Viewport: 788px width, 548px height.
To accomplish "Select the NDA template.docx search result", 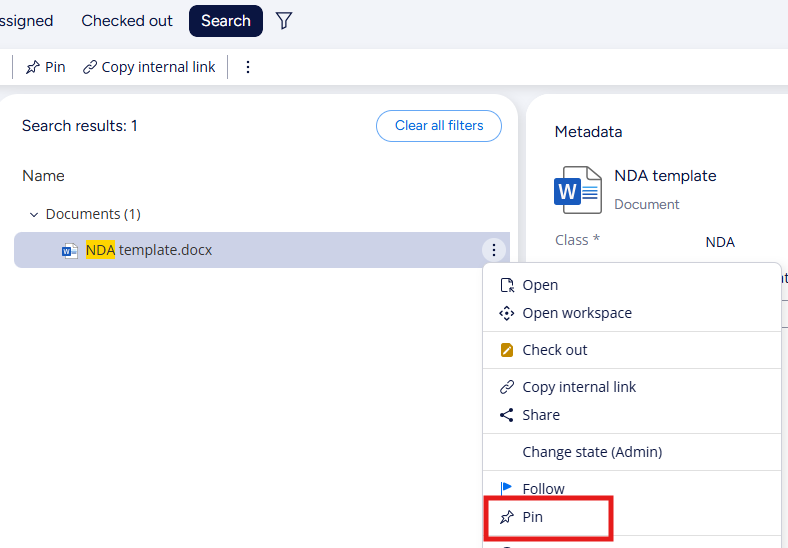I will coord(165,250).
